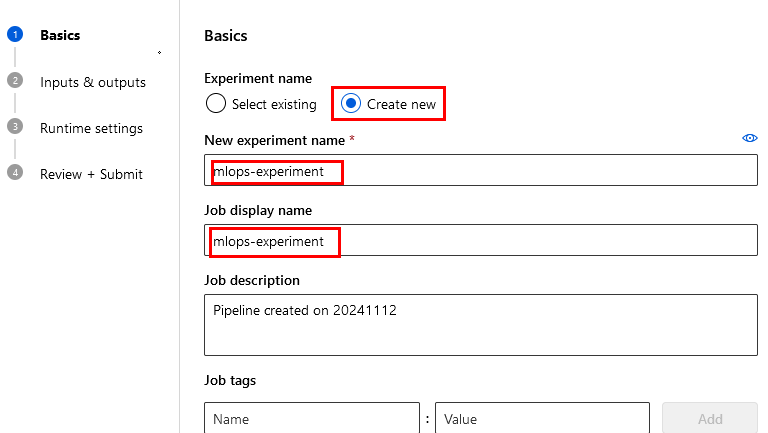Click the step 3 circle icon
768x433 pixels.
point(14,127)
